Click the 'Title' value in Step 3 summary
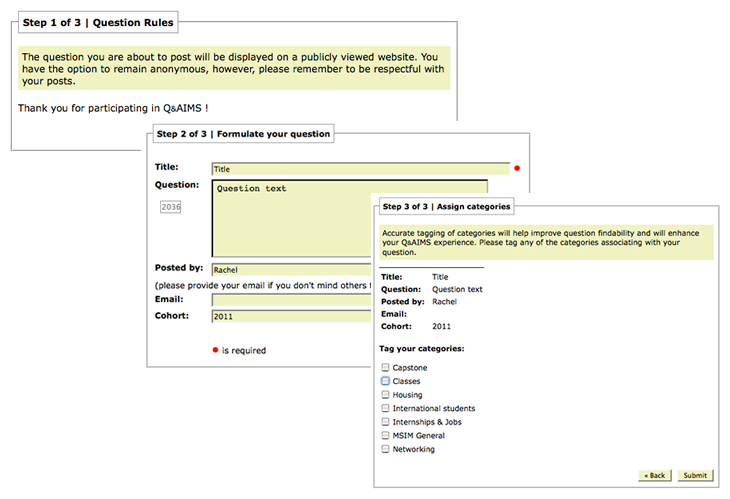Image resolution: width=730 pixels, height=499 pixels. point(440,277)
